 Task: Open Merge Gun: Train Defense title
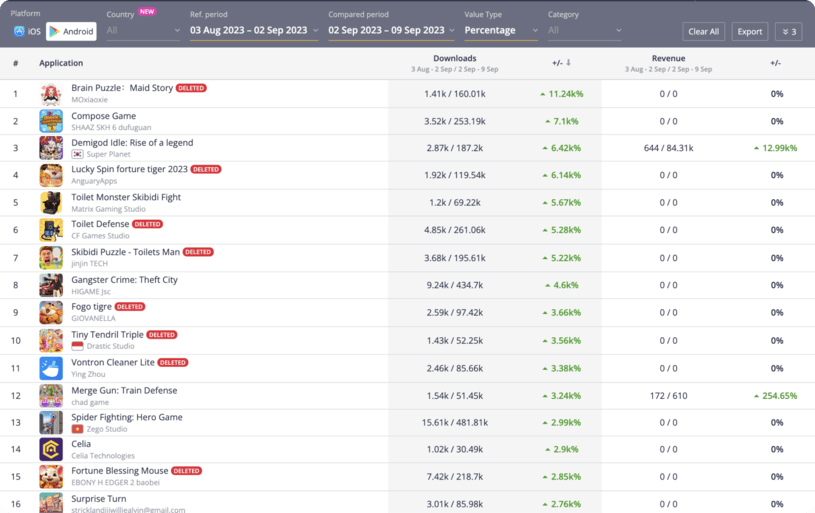pyautogui.click(x=124, y=390)
